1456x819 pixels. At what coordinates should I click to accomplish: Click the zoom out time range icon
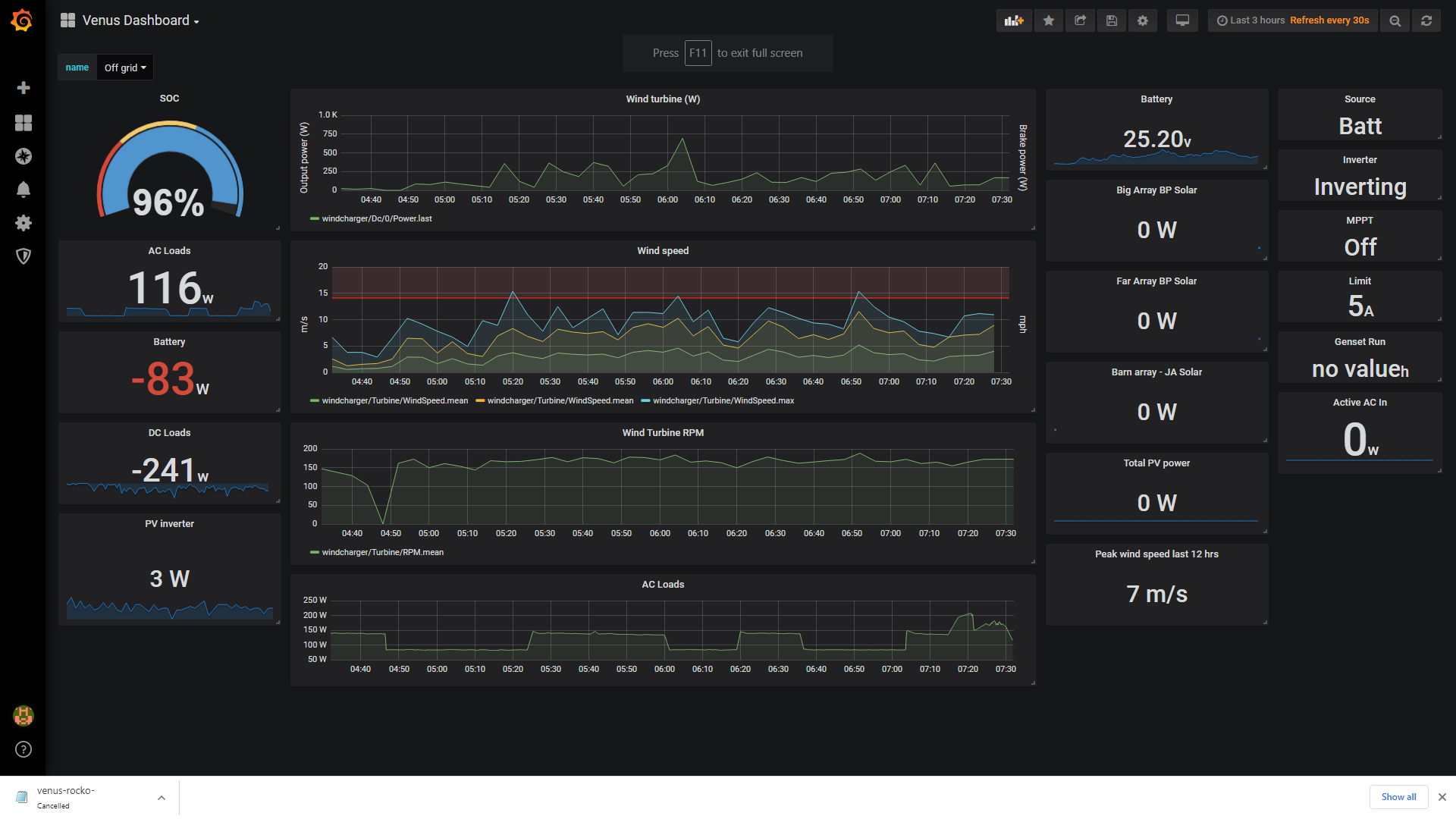[1395, 20]
